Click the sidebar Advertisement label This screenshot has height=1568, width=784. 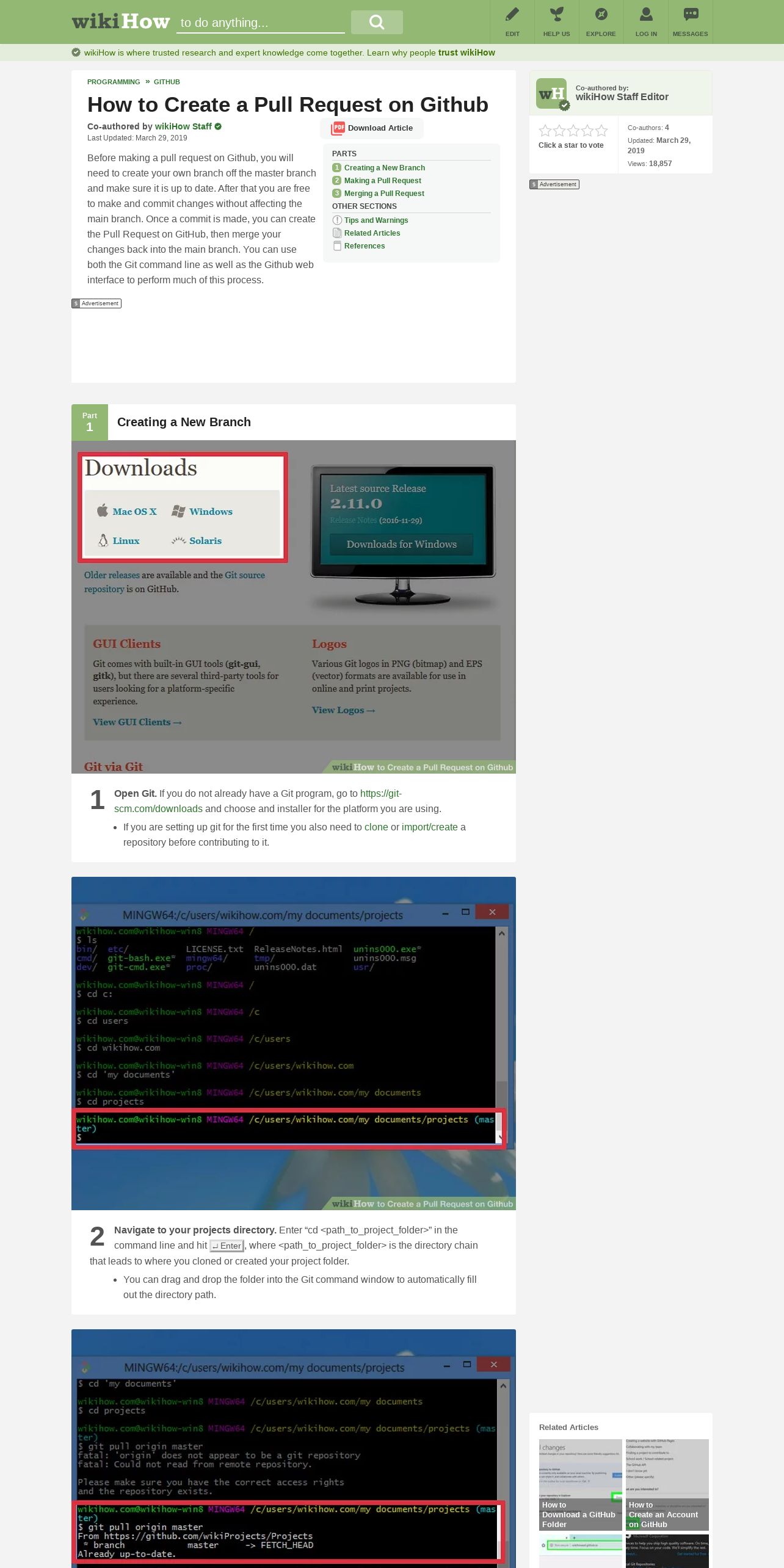554,184
